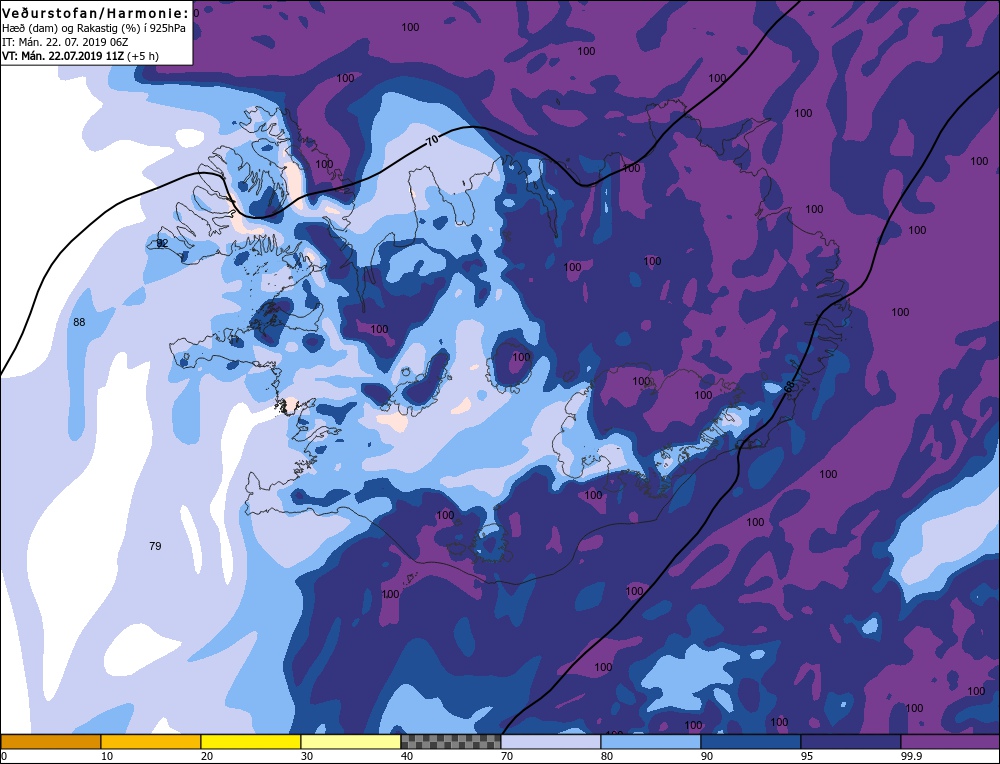This screenshot has width=1000, height=764.
Task: Choose the medium blue 90–95 legend swatch
Action: pos(751,741)
